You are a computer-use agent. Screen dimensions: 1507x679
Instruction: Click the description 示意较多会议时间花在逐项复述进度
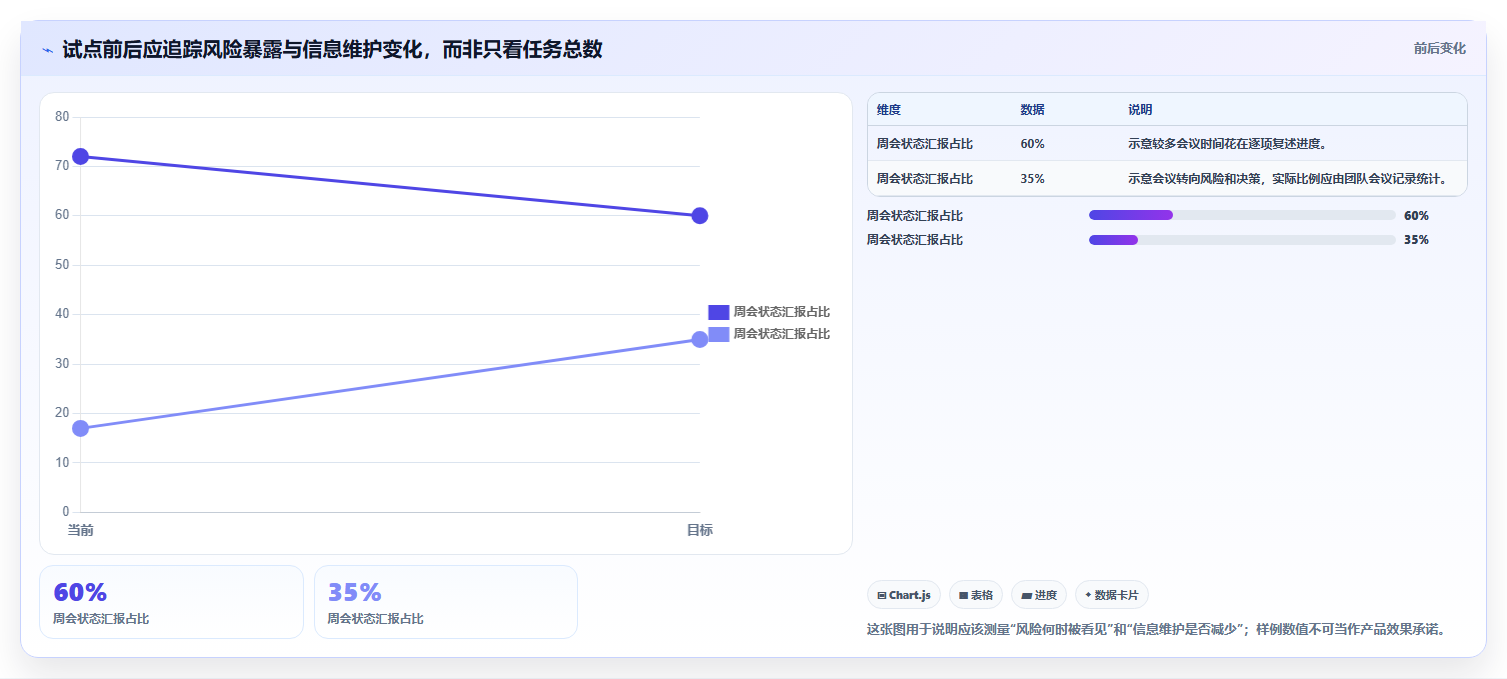pyautogui.click(x=1227, y=144)
